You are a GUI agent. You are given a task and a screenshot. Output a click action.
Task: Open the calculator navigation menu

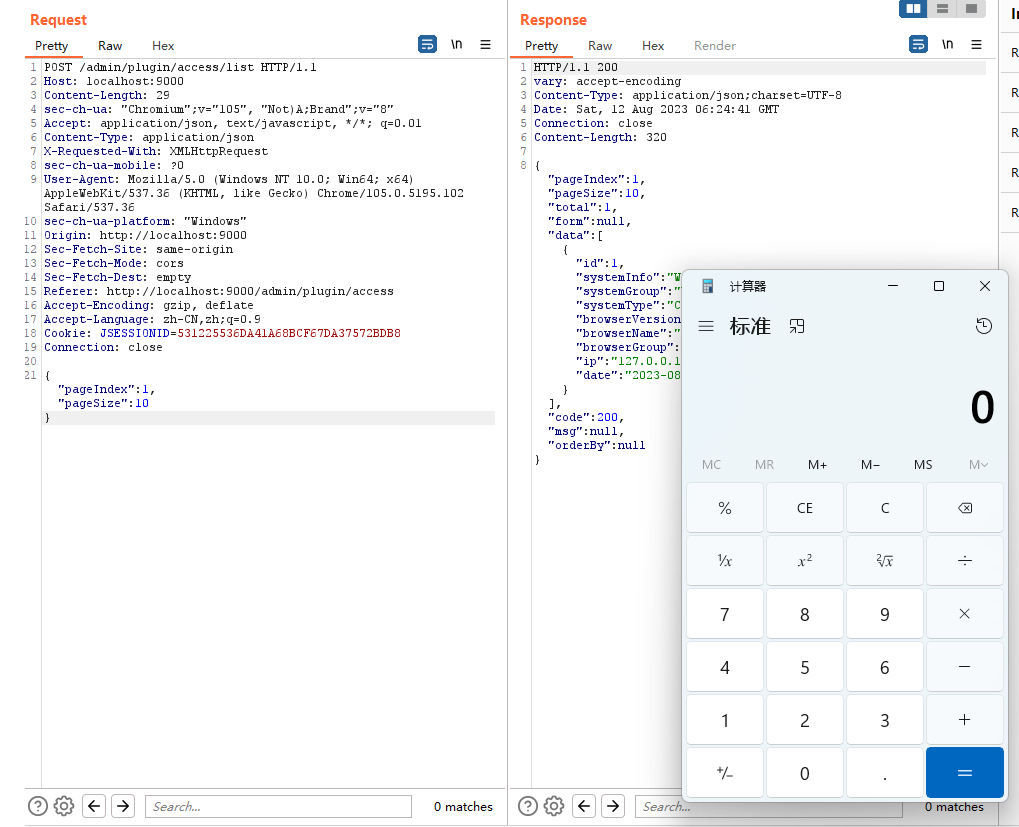point(706,326)
